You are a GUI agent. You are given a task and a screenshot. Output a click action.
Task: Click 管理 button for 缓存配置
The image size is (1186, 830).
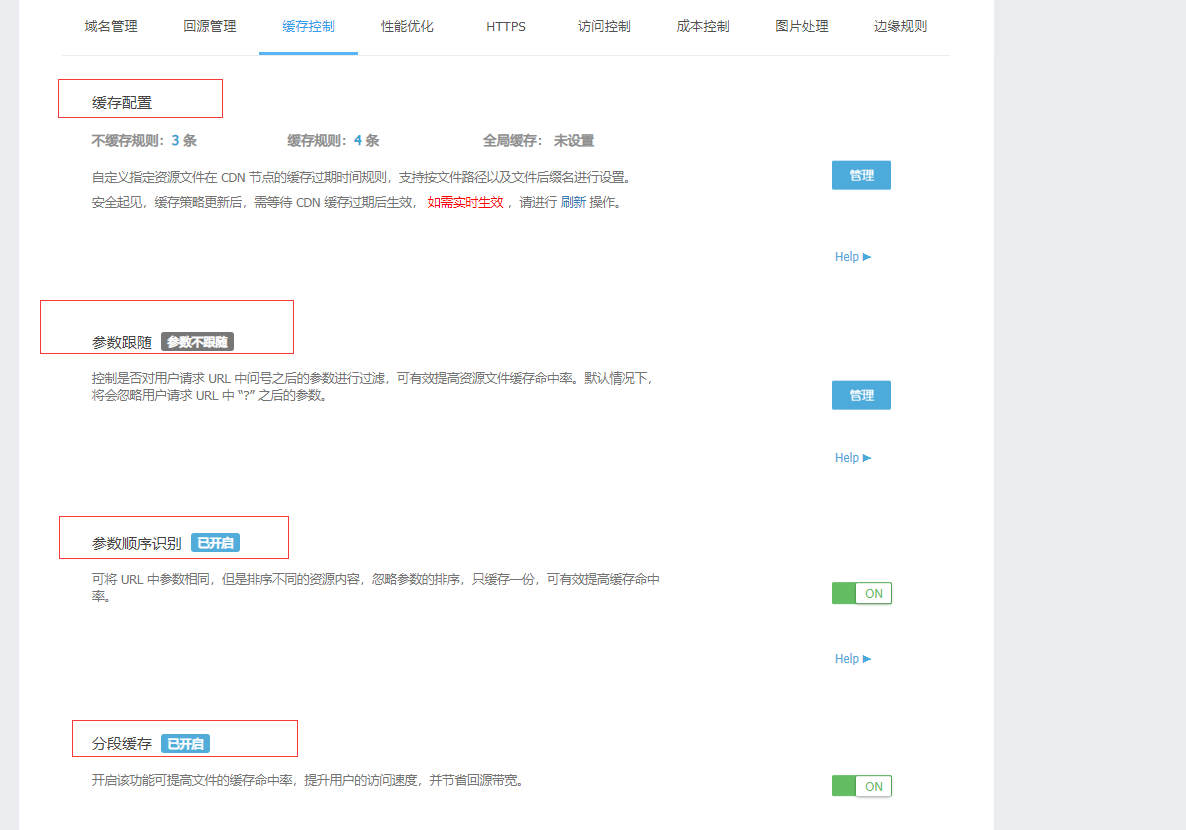tap(861, 175)
